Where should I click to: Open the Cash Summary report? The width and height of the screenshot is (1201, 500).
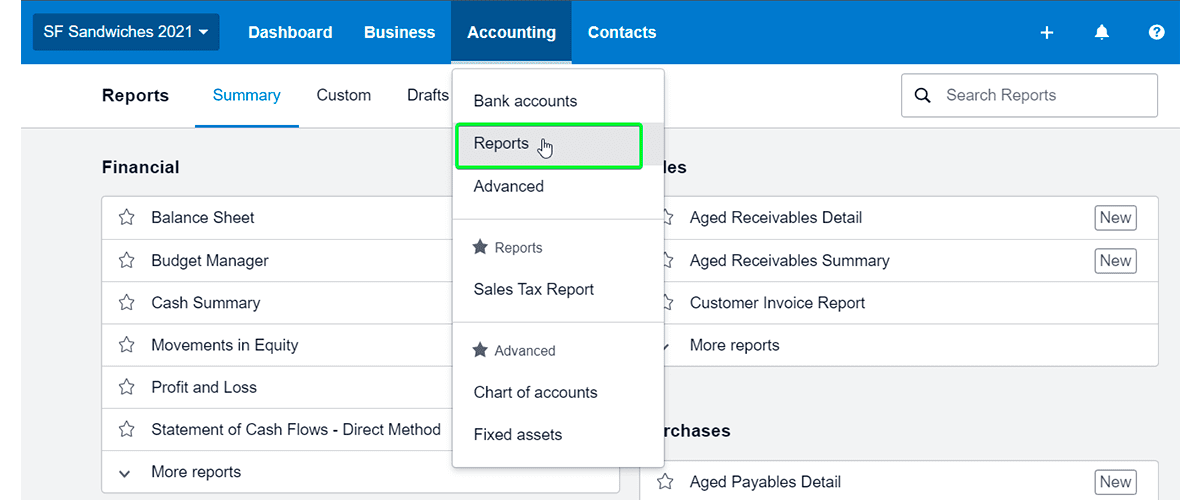pos(206,302)
